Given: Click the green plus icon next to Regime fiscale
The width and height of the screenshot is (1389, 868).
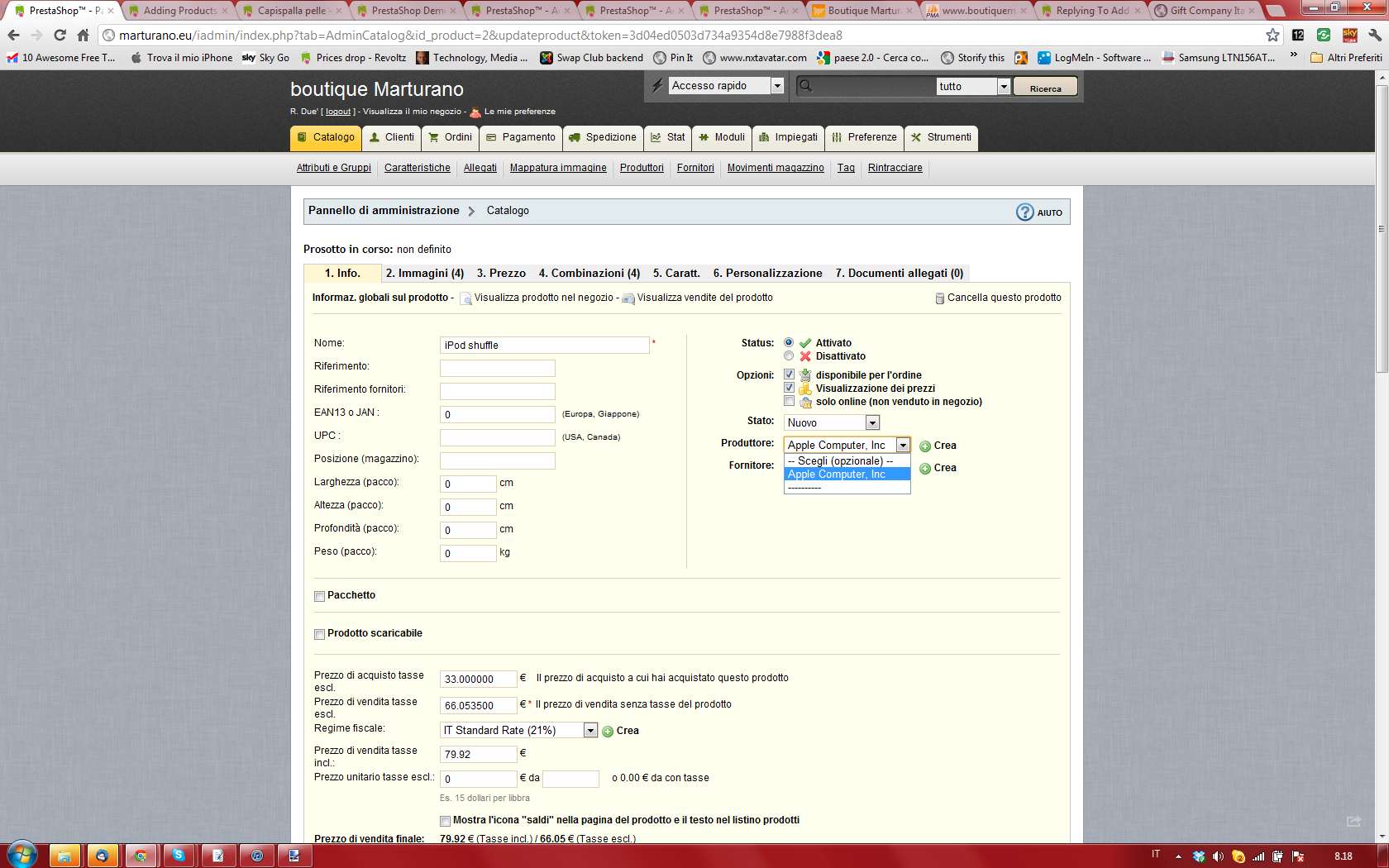Looking at the screenshot, I should pyautogui.click(x=608, y=732).
